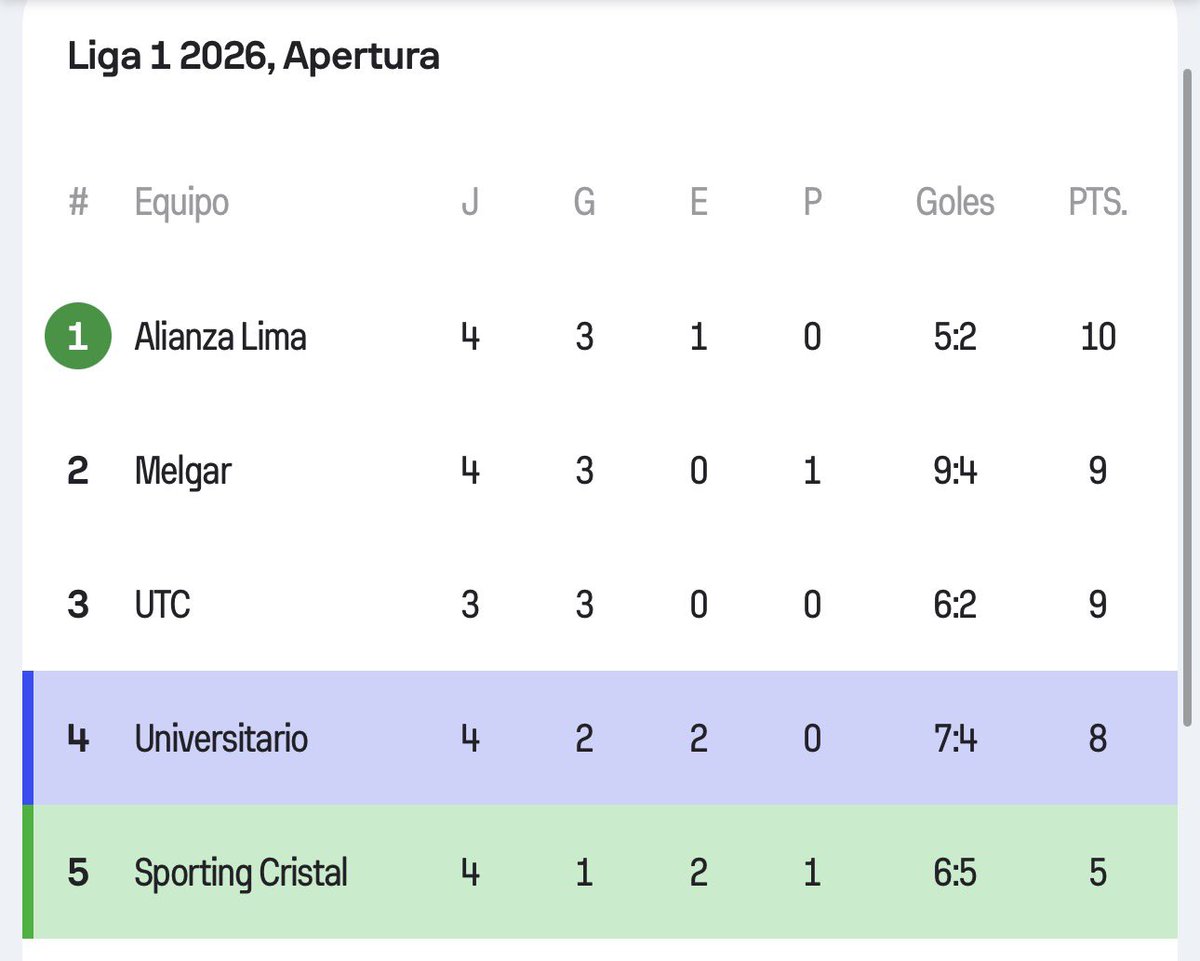The width and height of the screenshot is (1200, 961).
Task: Click the green marker beside Sporting Cristal
Action: [x=28, y=872]
